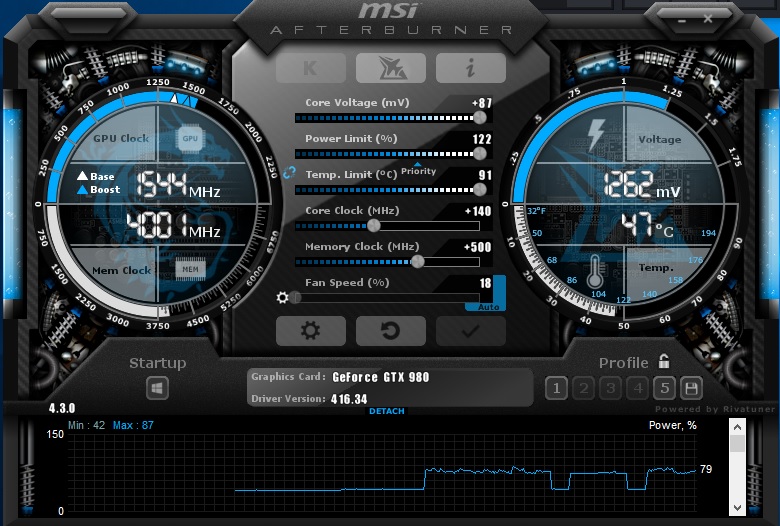780x526 pixels.
Task: Click the Priority marker under Power Limit
Action: coord(418,170)
